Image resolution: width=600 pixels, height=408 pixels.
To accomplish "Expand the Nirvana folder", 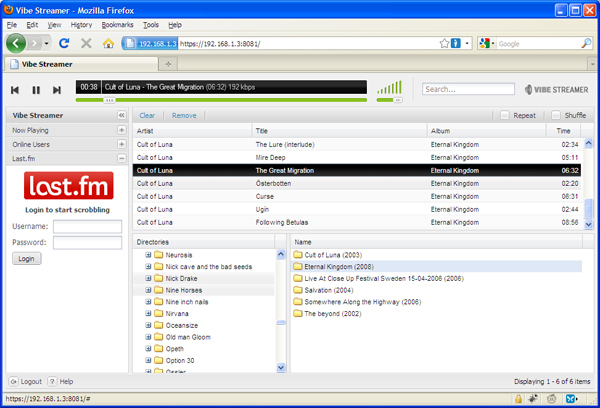I will tap(148, 313).
